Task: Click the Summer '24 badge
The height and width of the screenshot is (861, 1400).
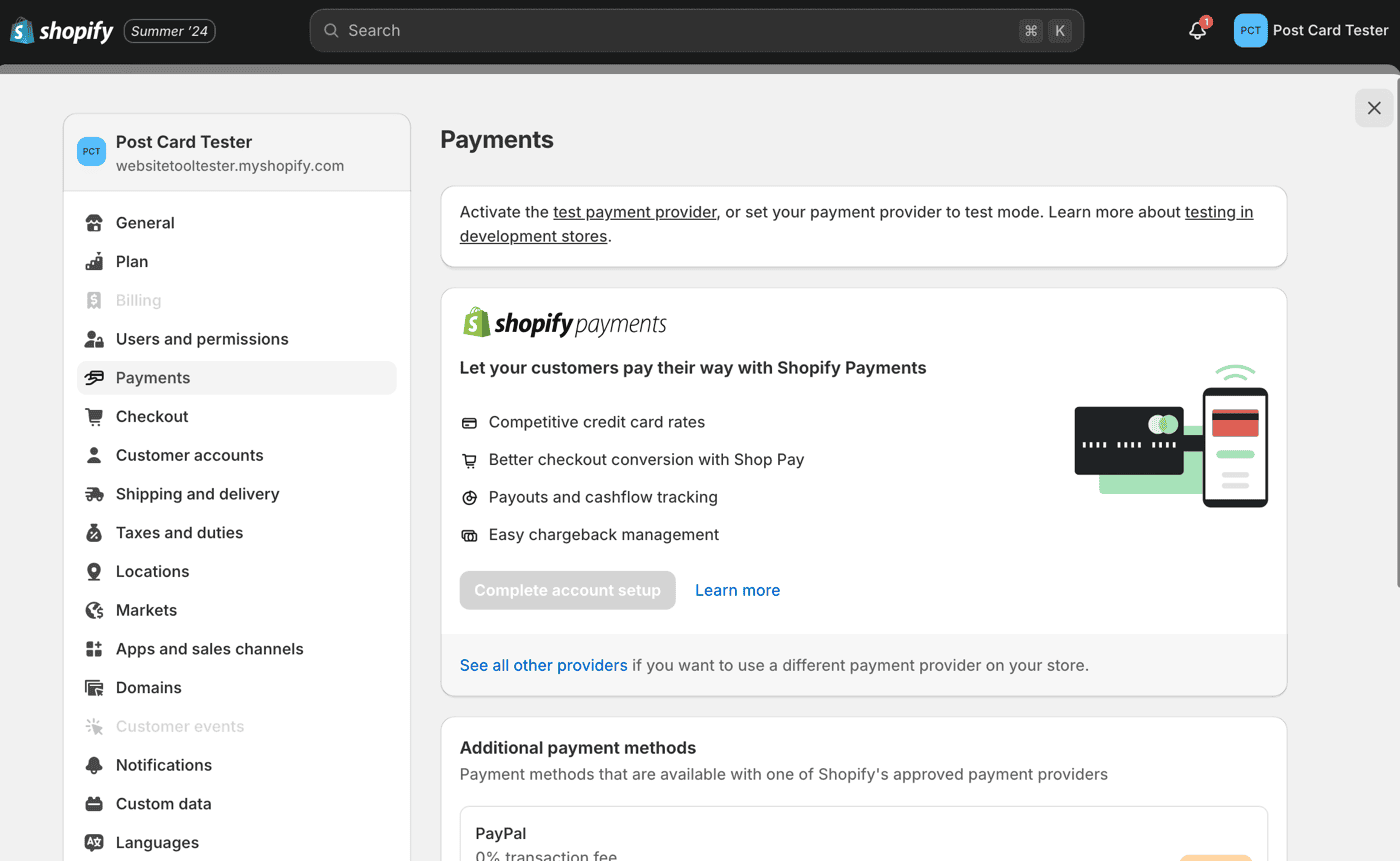Action: coord(170,31)
